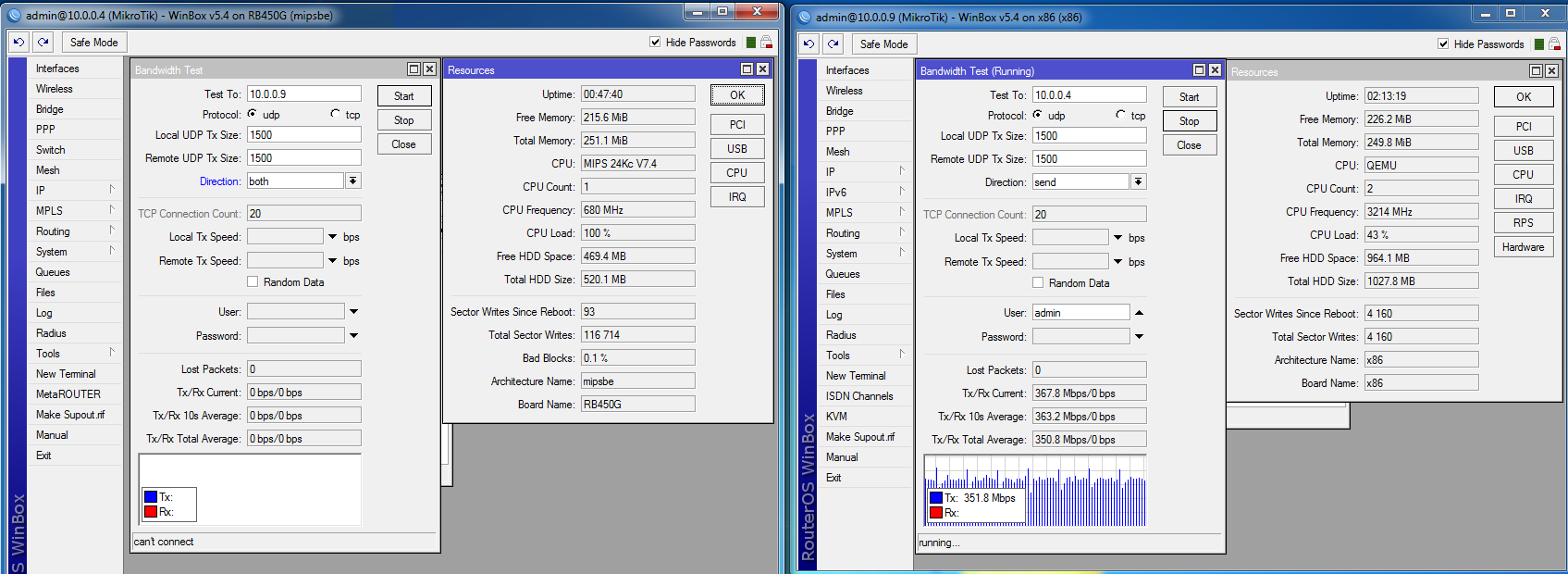Click Hardware button in the right Resources window

pyautogui.click(x=1524, y=246)
